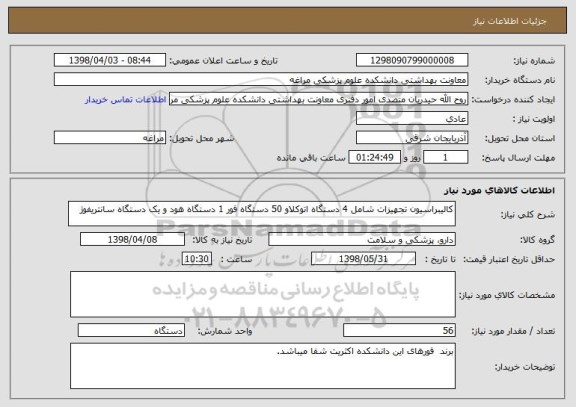Click the section heading 'اطلاعات کالاهای مورد نیاز'

click(x=500, y=190)
